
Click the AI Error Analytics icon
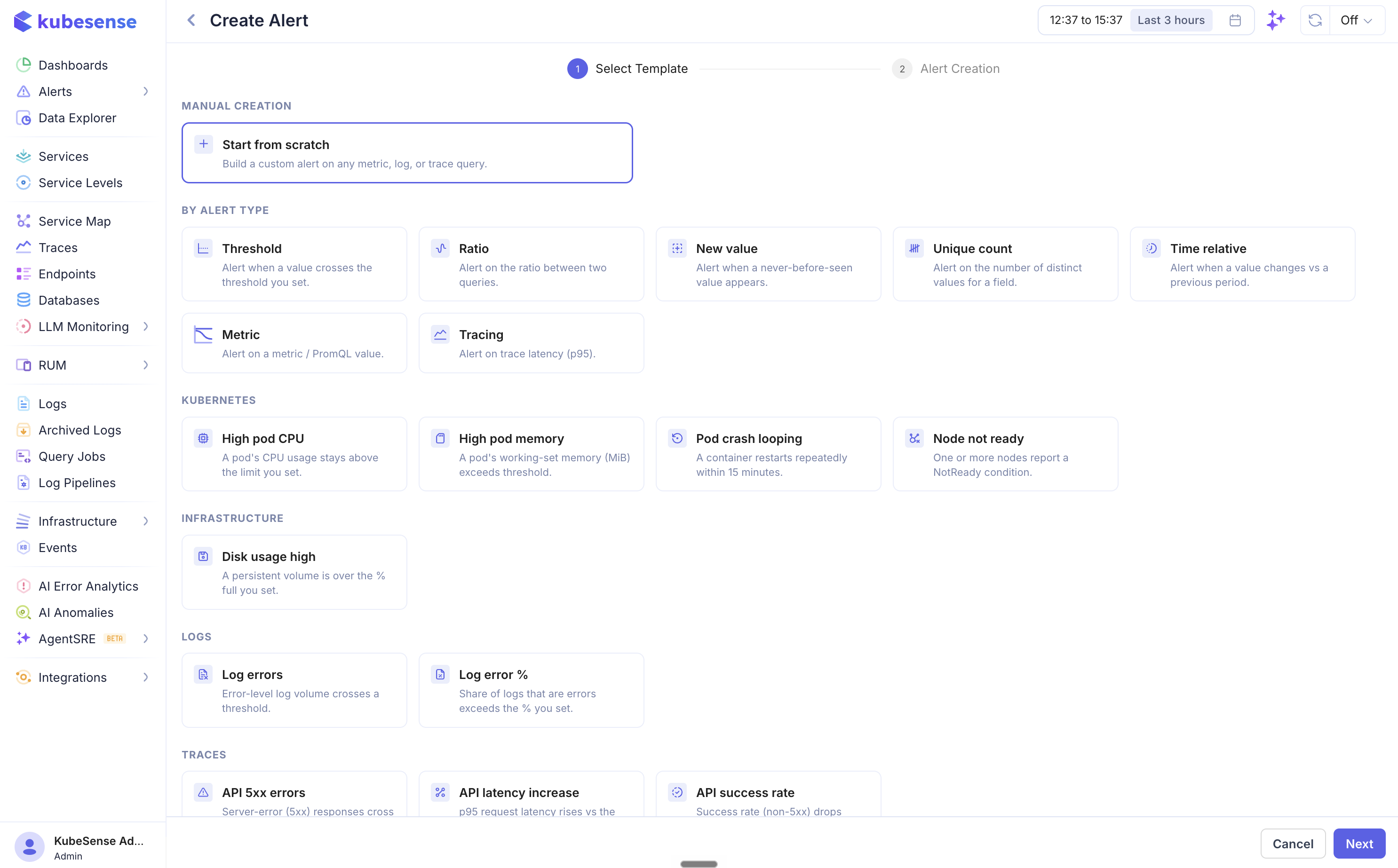[24, 586]
